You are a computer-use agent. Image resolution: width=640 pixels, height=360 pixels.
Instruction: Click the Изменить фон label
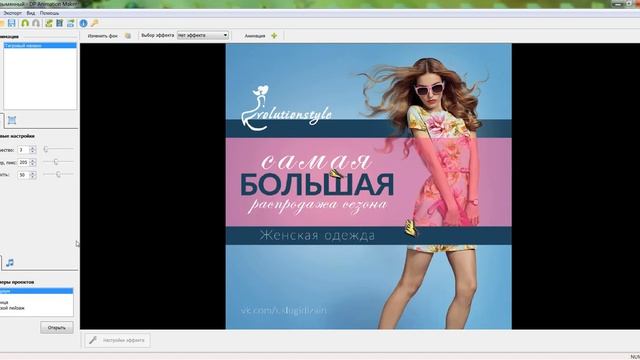pos(102,36)
